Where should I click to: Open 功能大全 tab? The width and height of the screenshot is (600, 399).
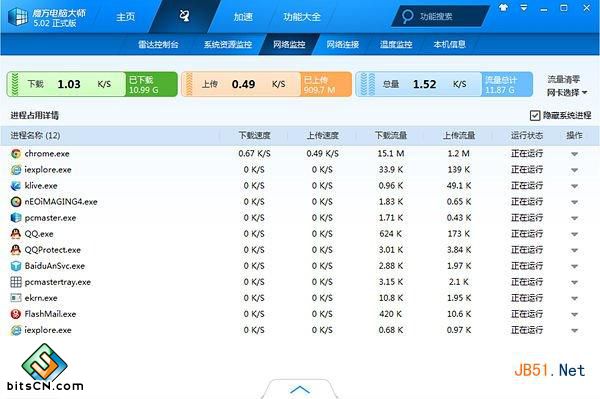pyautogui.click(x=302, y=17)
